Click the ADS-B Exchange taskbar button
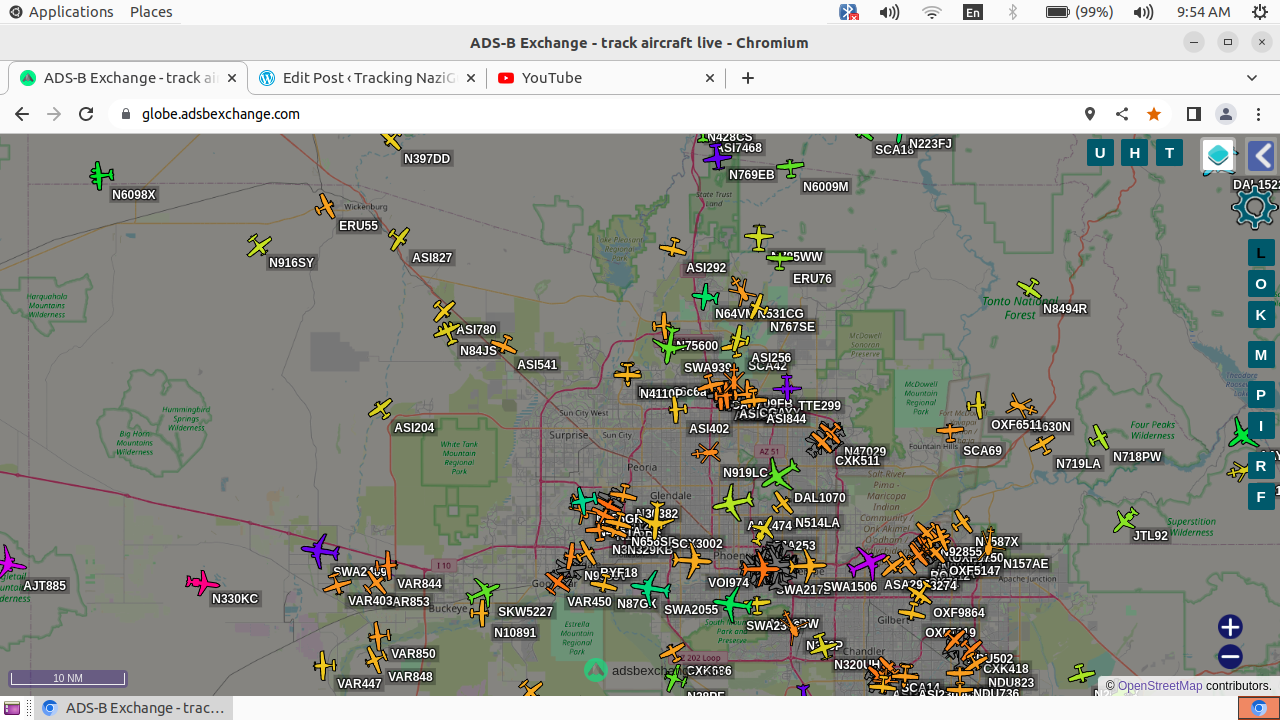The image size is (1280, 720). [x=134, y=708]
